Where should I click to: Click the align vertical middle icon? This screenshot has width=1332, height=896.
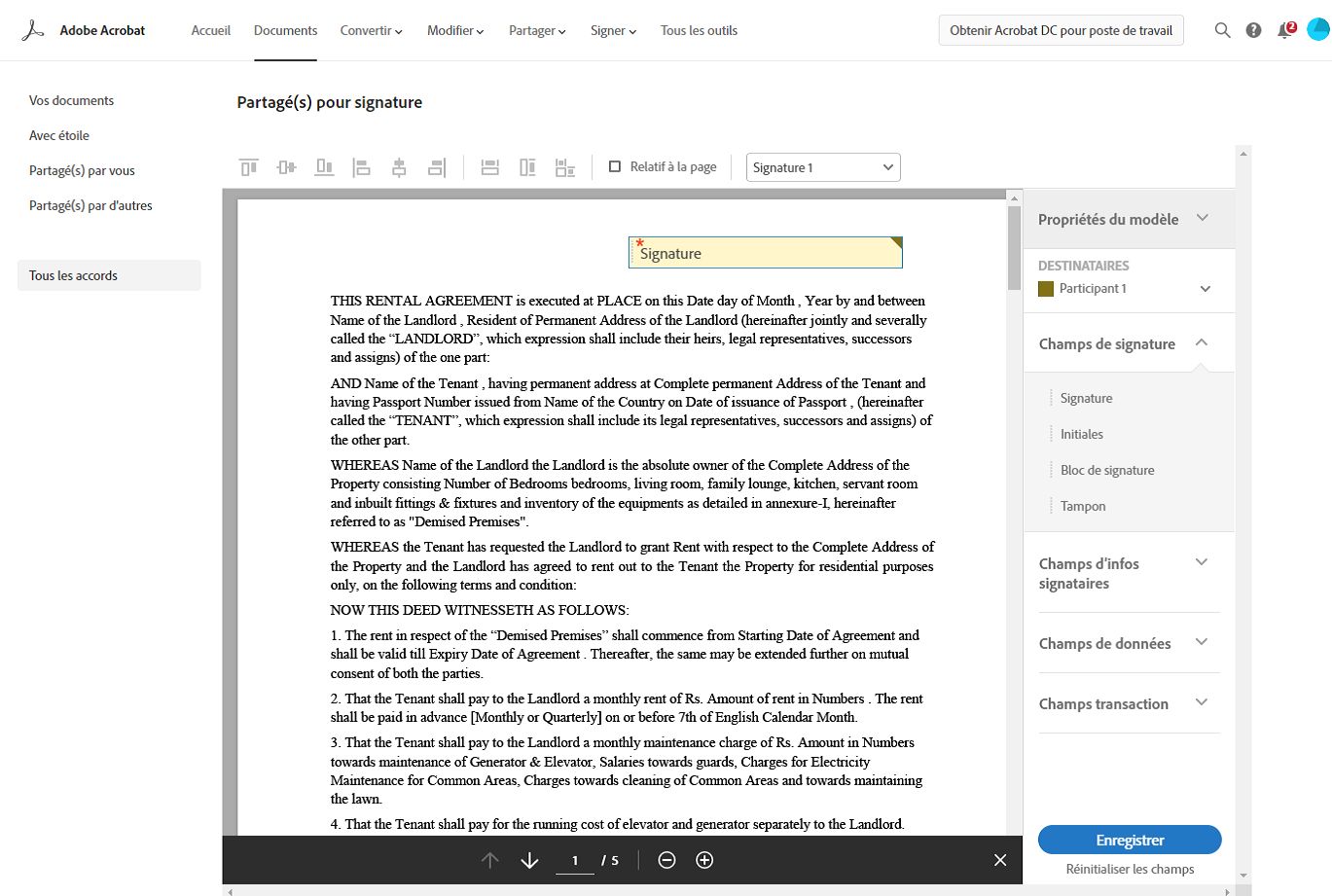(x=286, y=167)
